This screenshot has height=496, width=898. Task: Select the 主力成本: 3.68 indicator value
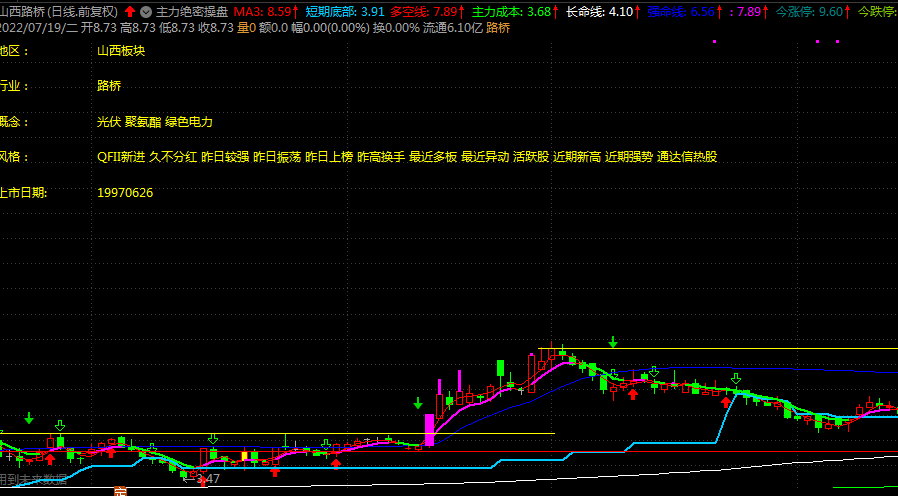[x=511, y=11]
